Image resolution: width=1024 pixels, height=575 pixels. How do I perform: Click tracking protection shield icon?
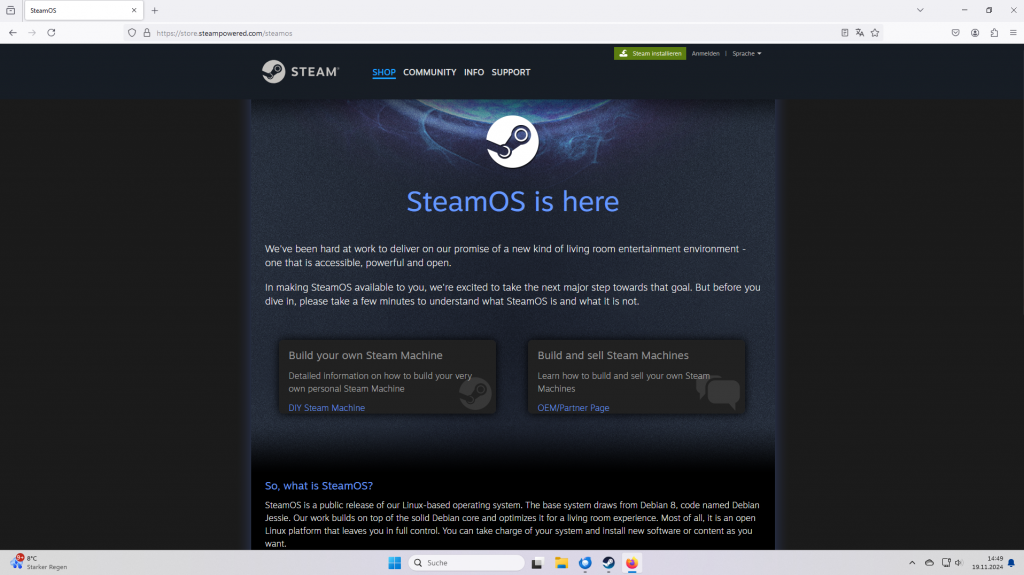(x=131, y=32)
